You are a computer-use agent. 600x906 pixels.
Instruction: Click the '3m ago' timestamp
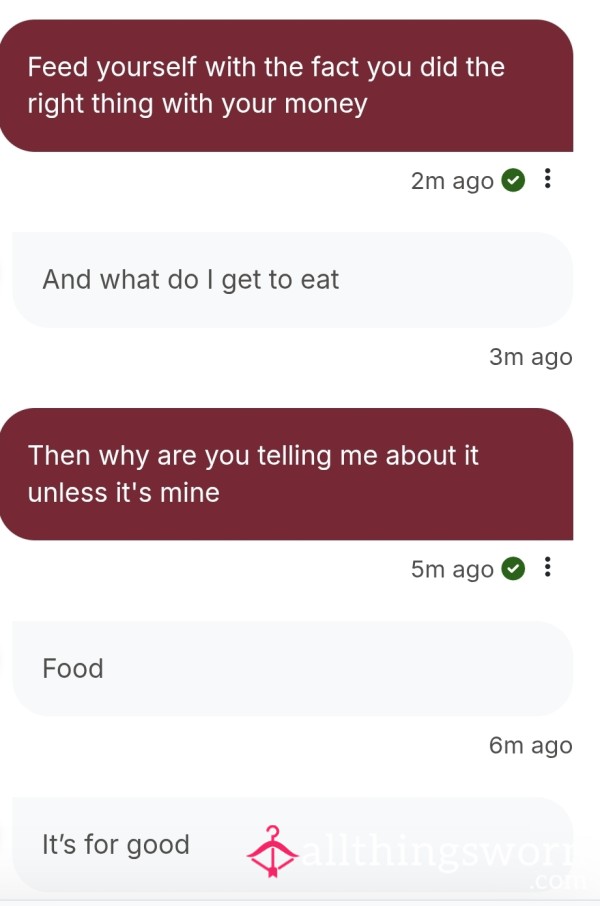[x=531, y=357]
